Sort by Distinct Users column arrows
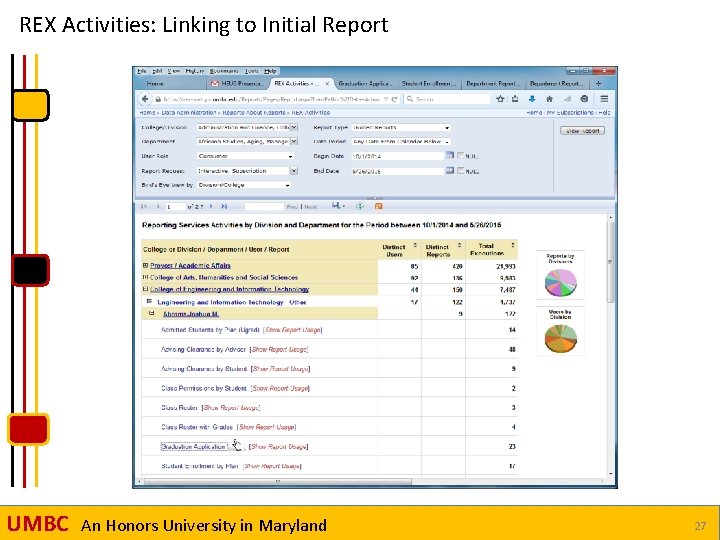720x540 pixels. click(415, 245)
